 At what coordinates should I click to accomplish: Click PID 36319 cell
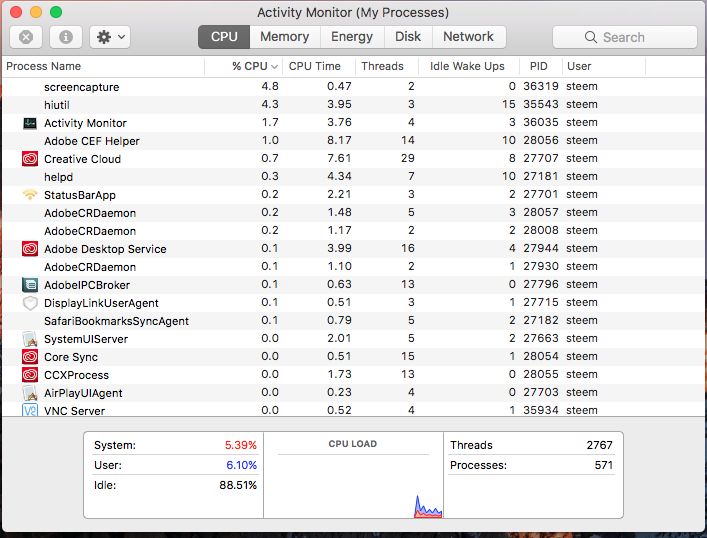(541, 86)
